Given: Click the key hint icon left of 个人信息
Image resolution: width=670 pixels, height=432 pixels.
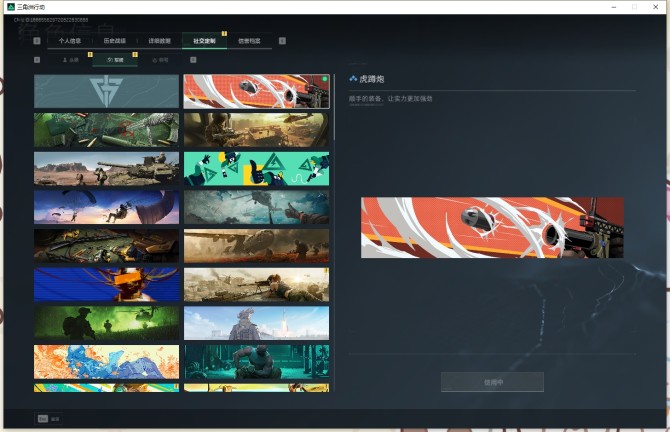Looking at the screenshot, I should [x=37, y=41].
